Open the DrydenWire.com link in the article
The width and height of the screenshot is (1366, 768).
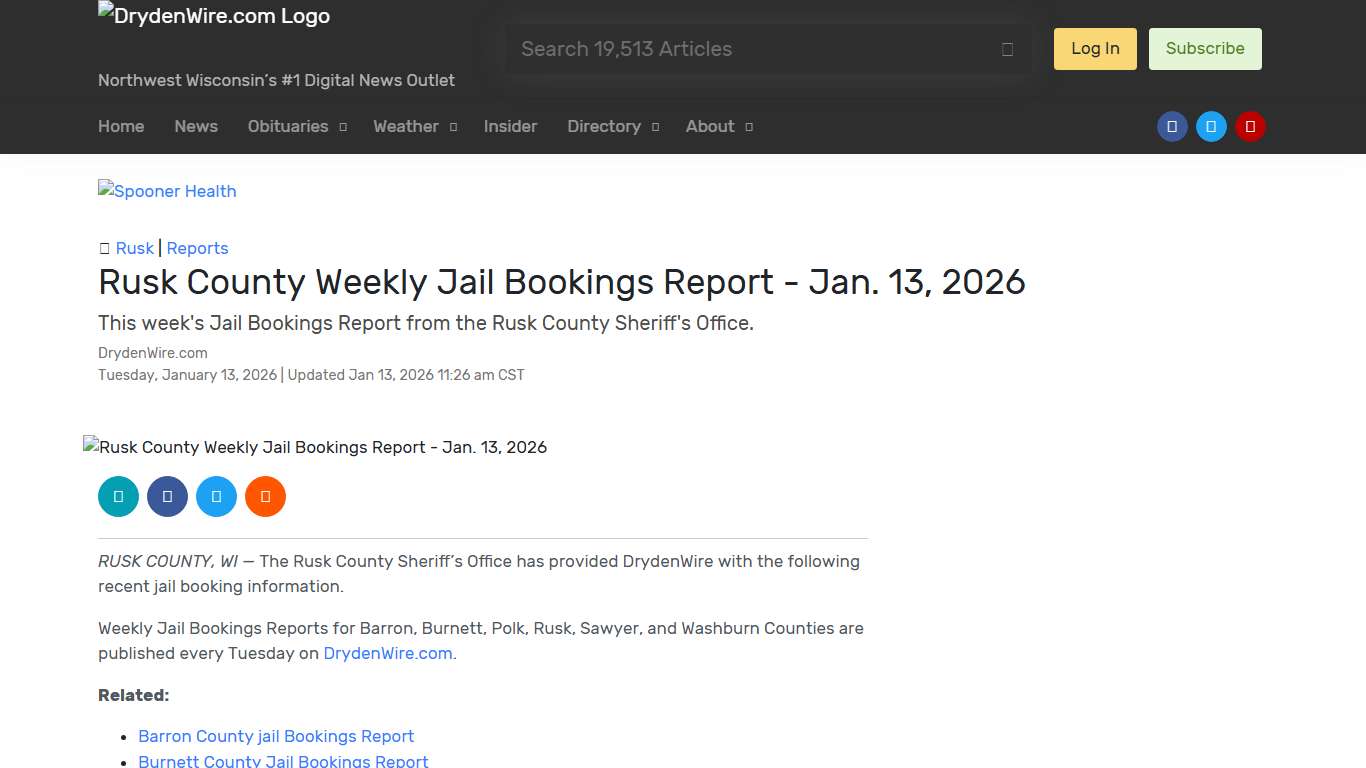[x=387, y=653]
